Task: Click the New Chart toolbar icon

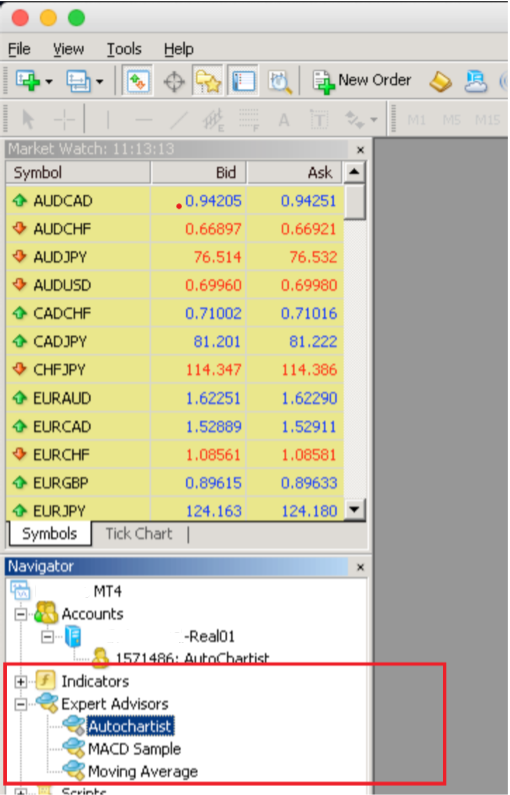Action: point(28,81)
